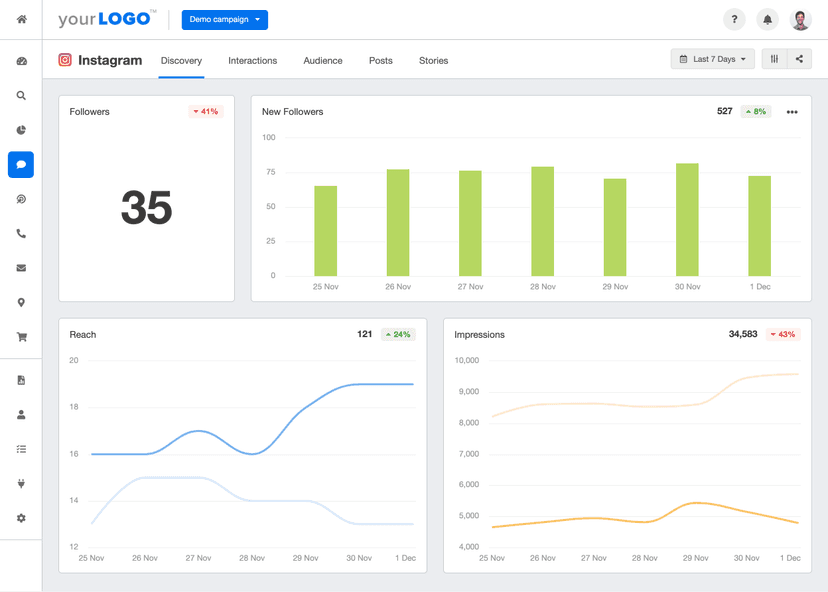Select the Instagram logo icon
The width and height of the screenshot is (828, 592).
[x=62, y=60]
